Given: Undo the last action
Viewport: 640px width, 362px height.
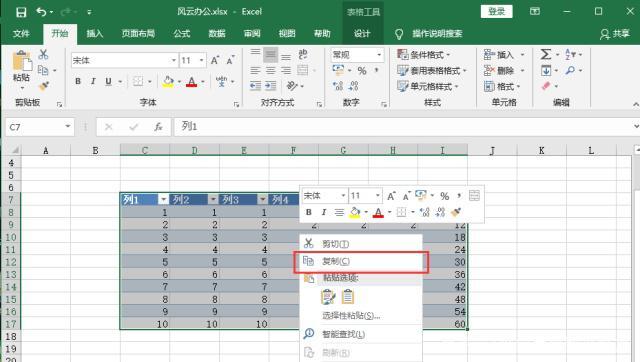Looking at the screenshot, I should 41,12.
